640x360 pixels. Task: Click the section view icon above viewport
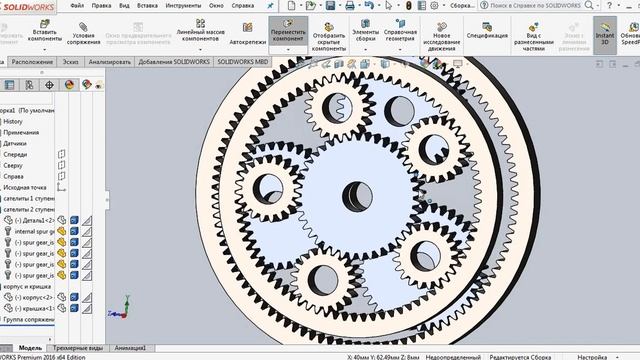339,64
